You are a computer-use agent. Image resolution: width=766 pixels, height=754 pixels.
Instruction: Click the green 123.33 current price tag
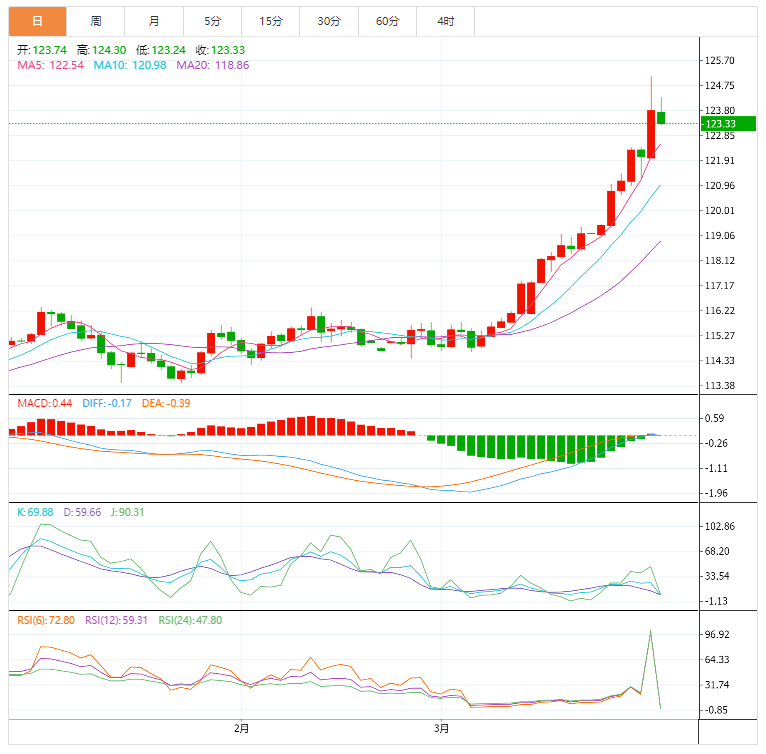[720, 124]
